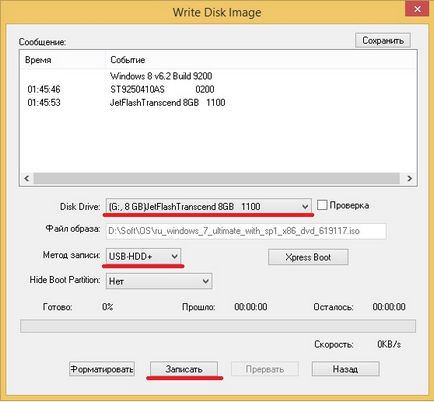Click the 0KB/s speed value
Image resolution: width=434 pixels, height=402 pixels.
(x=389, y=344)
